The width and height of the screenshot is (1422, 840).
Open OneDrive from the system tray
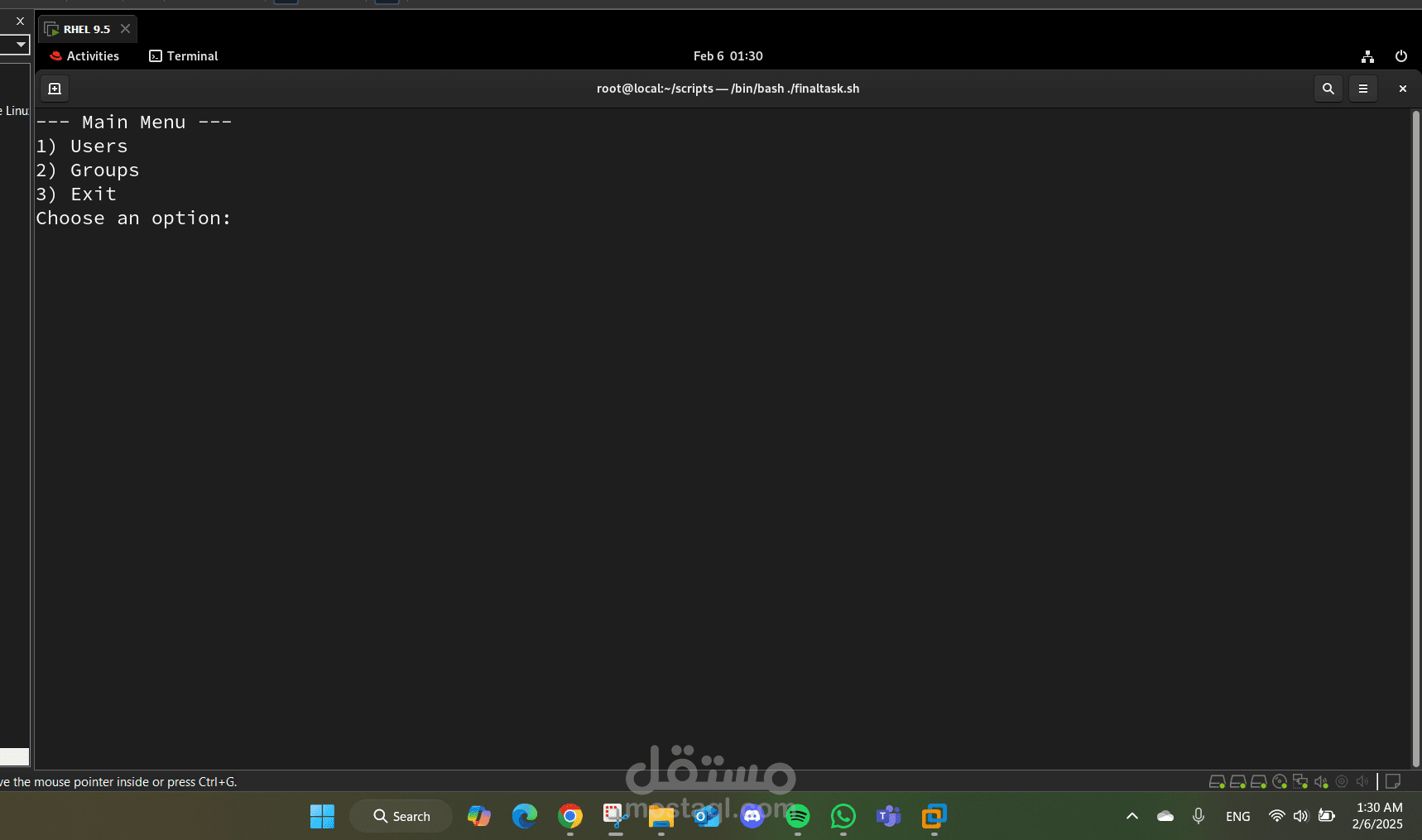(x=1165, y=816)
